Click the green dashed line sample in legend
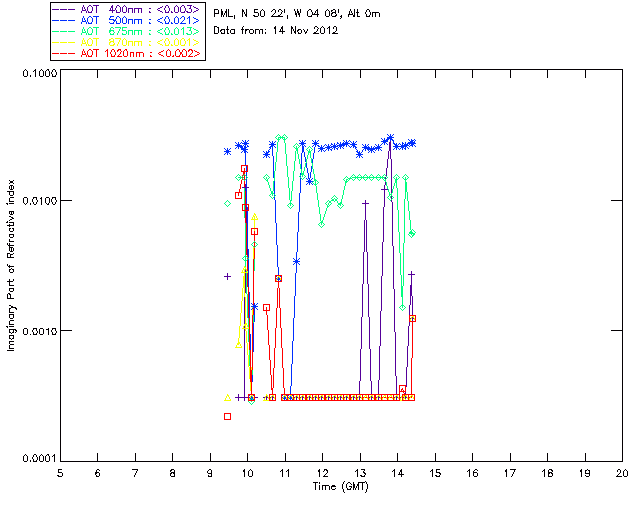Image resolution: width=640 pixels, height=512 pixels. (x=64, y=32)
